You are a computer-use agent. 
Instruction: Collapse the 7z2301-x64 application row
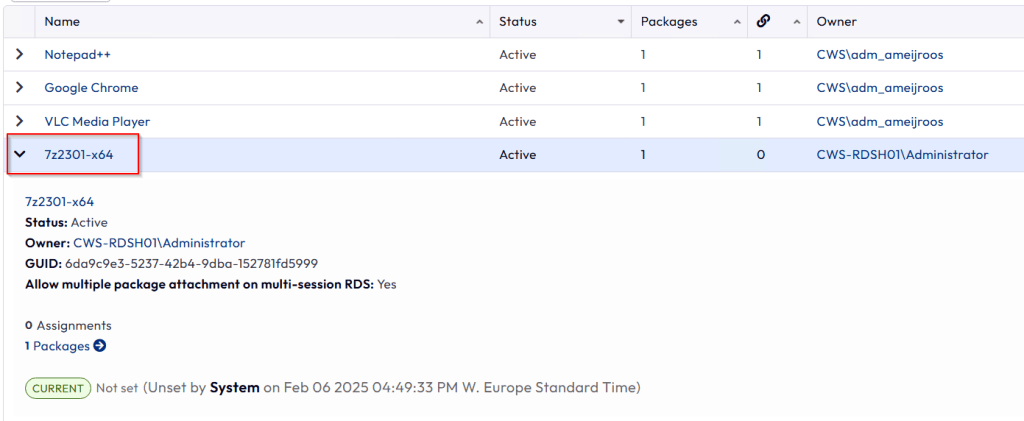pyautogui.click(x=19, y=155)
